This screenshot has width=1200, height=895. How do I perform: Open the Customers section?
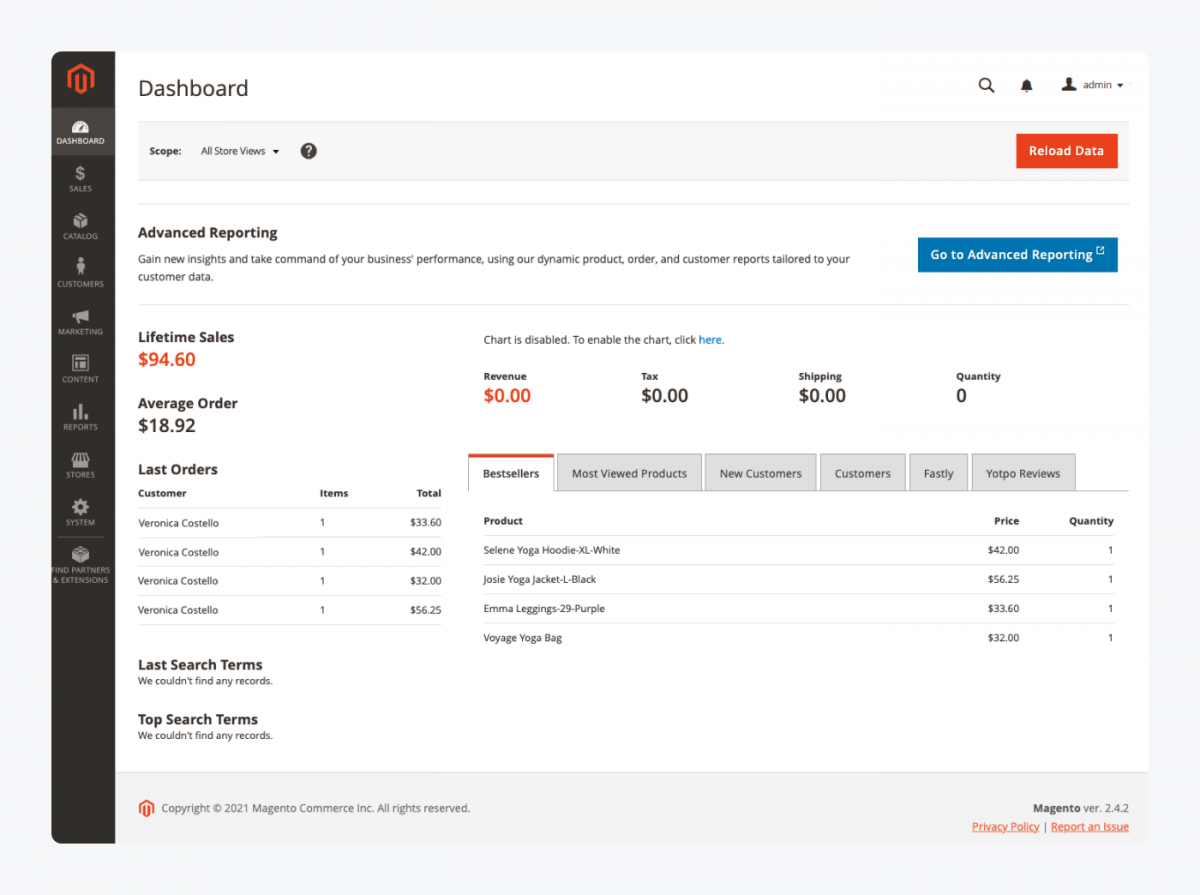pyautogui.click(x=80, y=274)
